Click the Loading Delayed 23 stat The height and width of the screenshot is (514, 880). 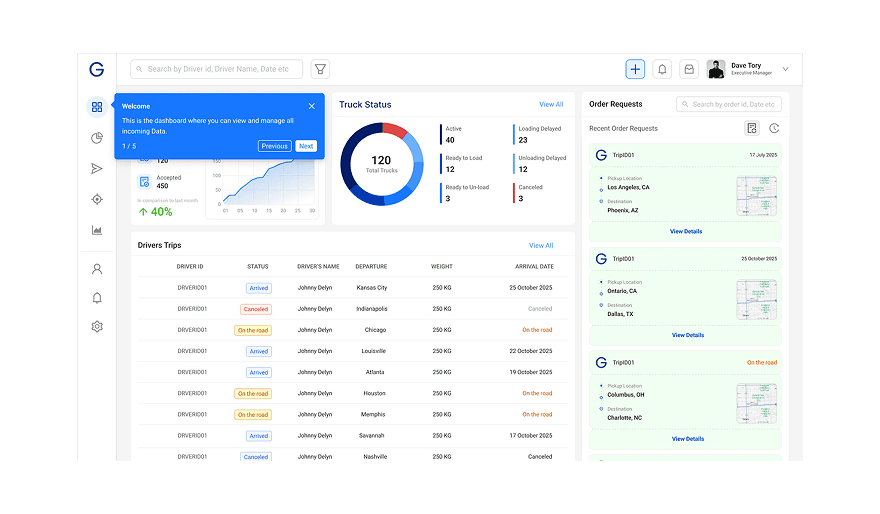pos(538,134)
